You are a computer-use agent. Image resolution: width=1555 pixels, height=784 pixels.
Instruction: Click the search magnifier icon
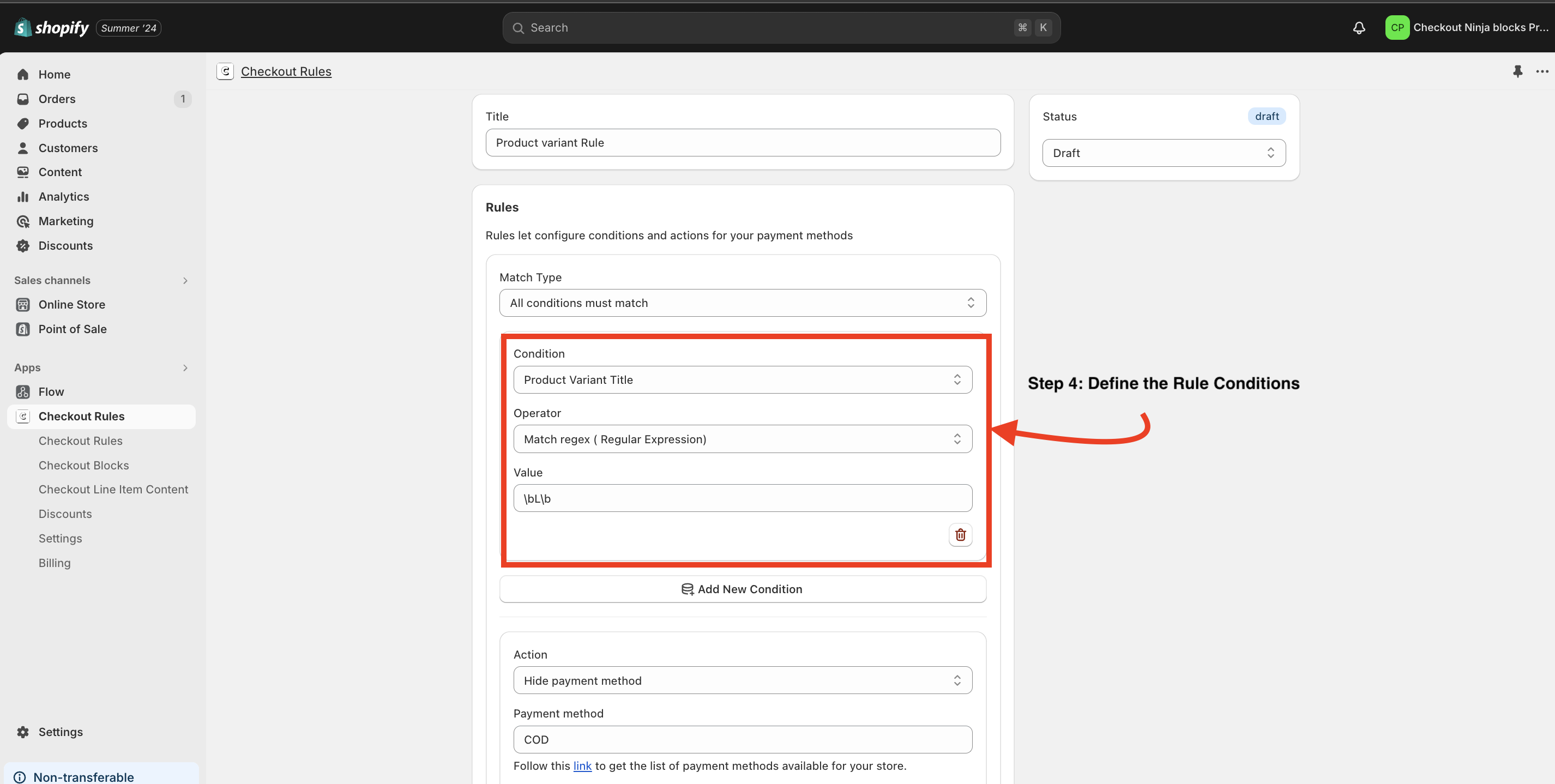[518, 28]
